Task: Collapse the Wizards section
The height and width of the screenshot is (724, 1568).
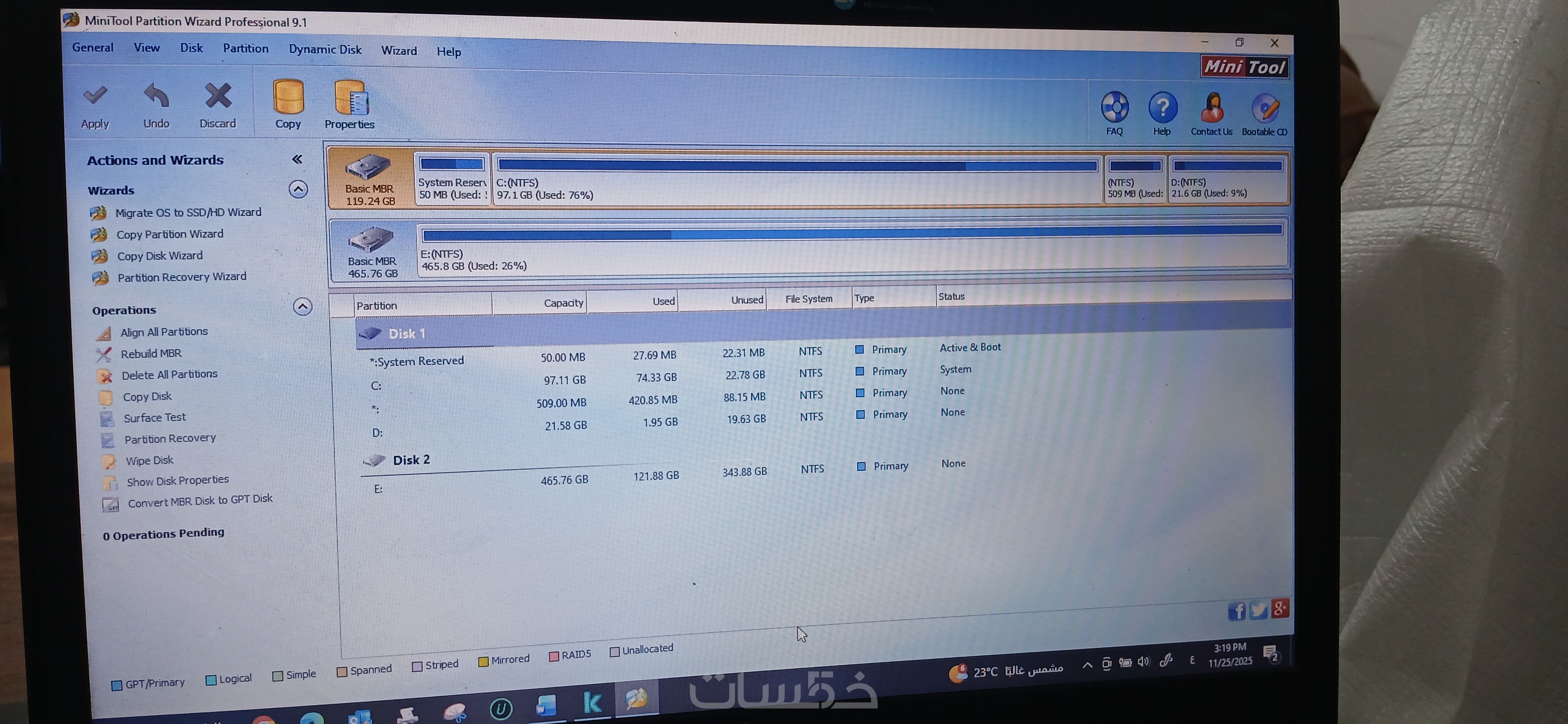Action: pos(298,189)
